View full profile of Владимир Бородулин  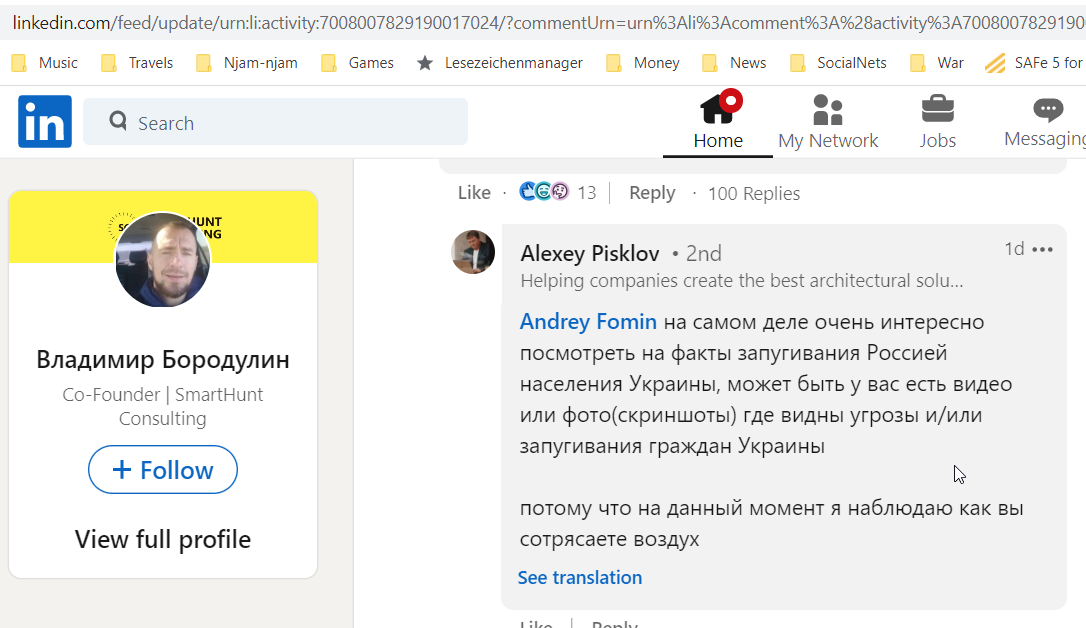[163, 539]
